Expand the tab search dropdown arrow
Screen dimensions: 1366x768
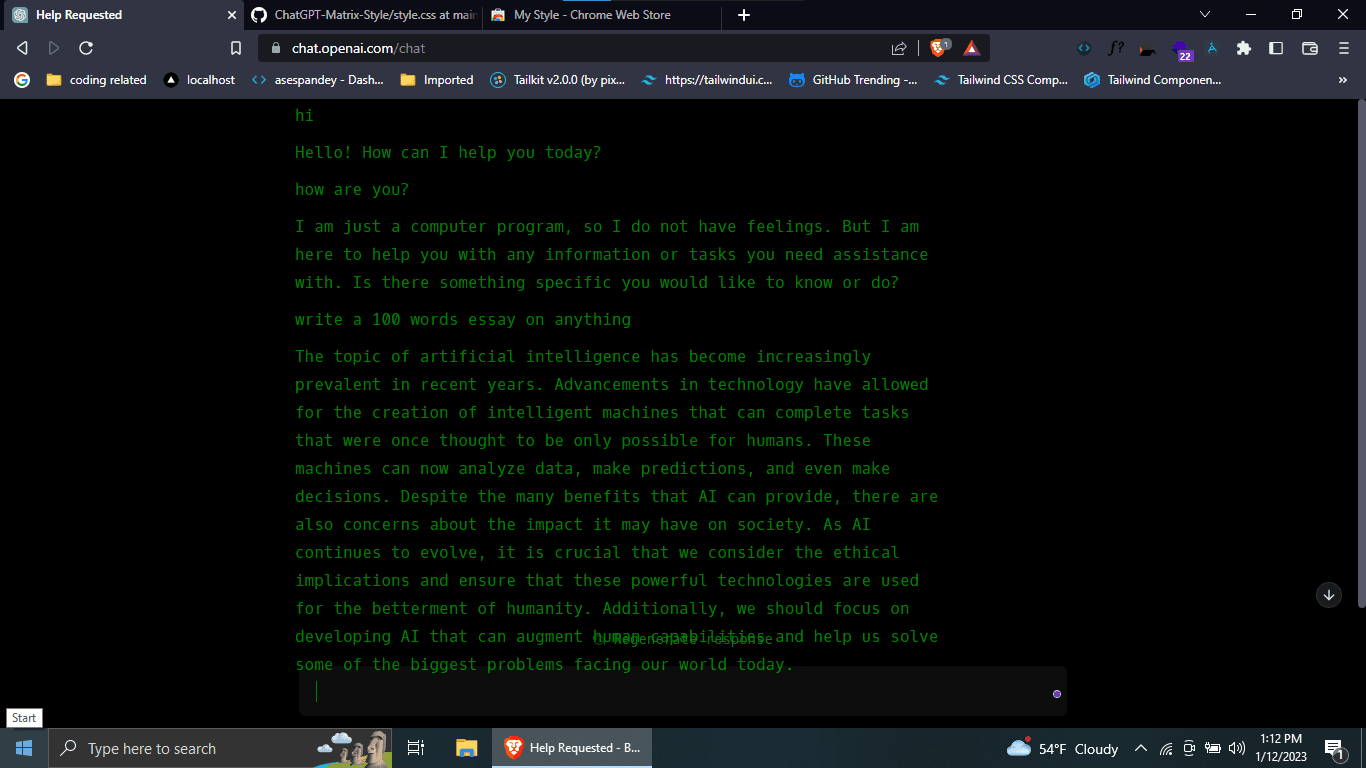(1205, 15)
